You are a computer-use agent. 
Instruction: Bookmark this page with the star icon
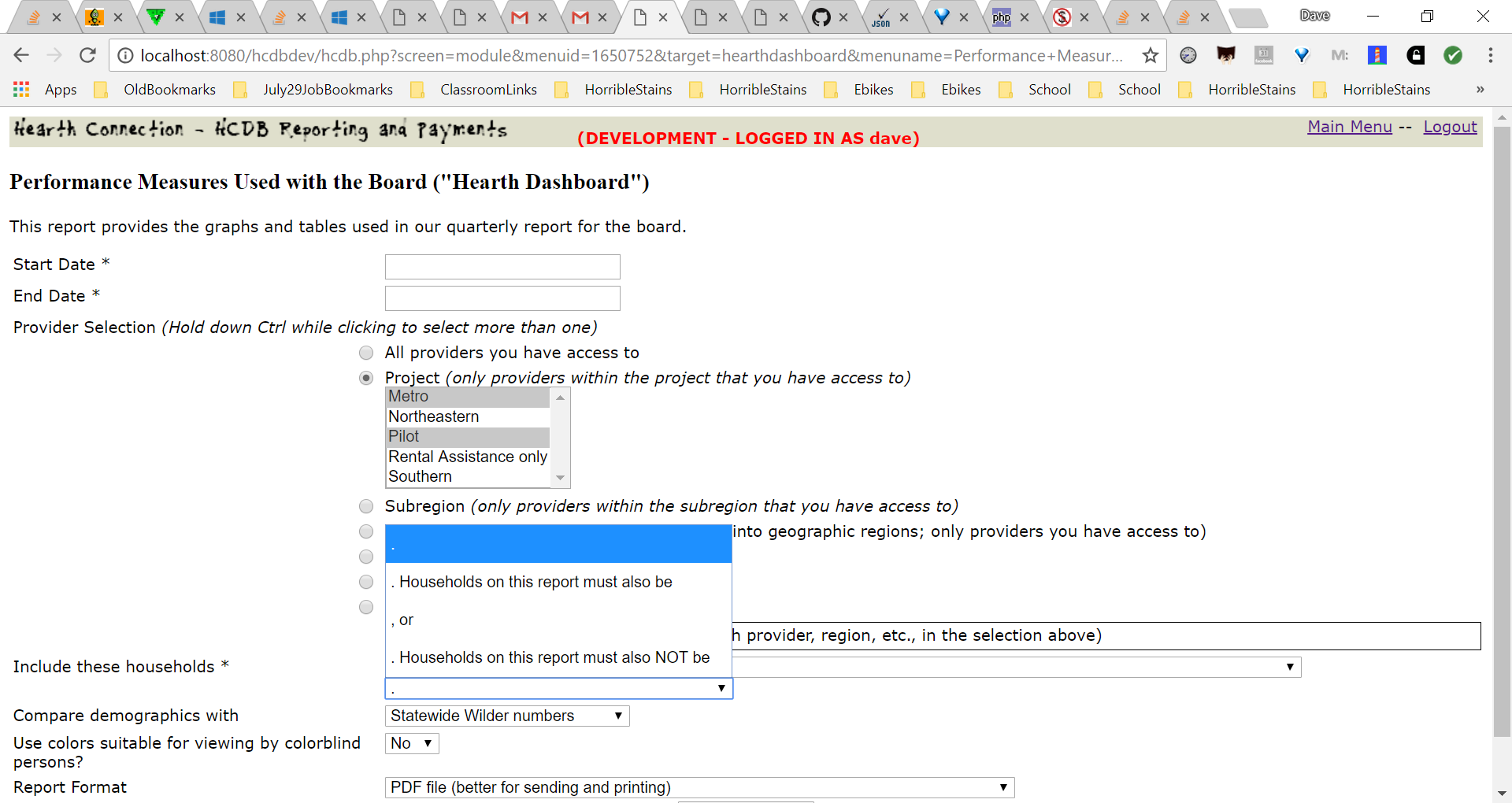click(x=1150, y=55)
